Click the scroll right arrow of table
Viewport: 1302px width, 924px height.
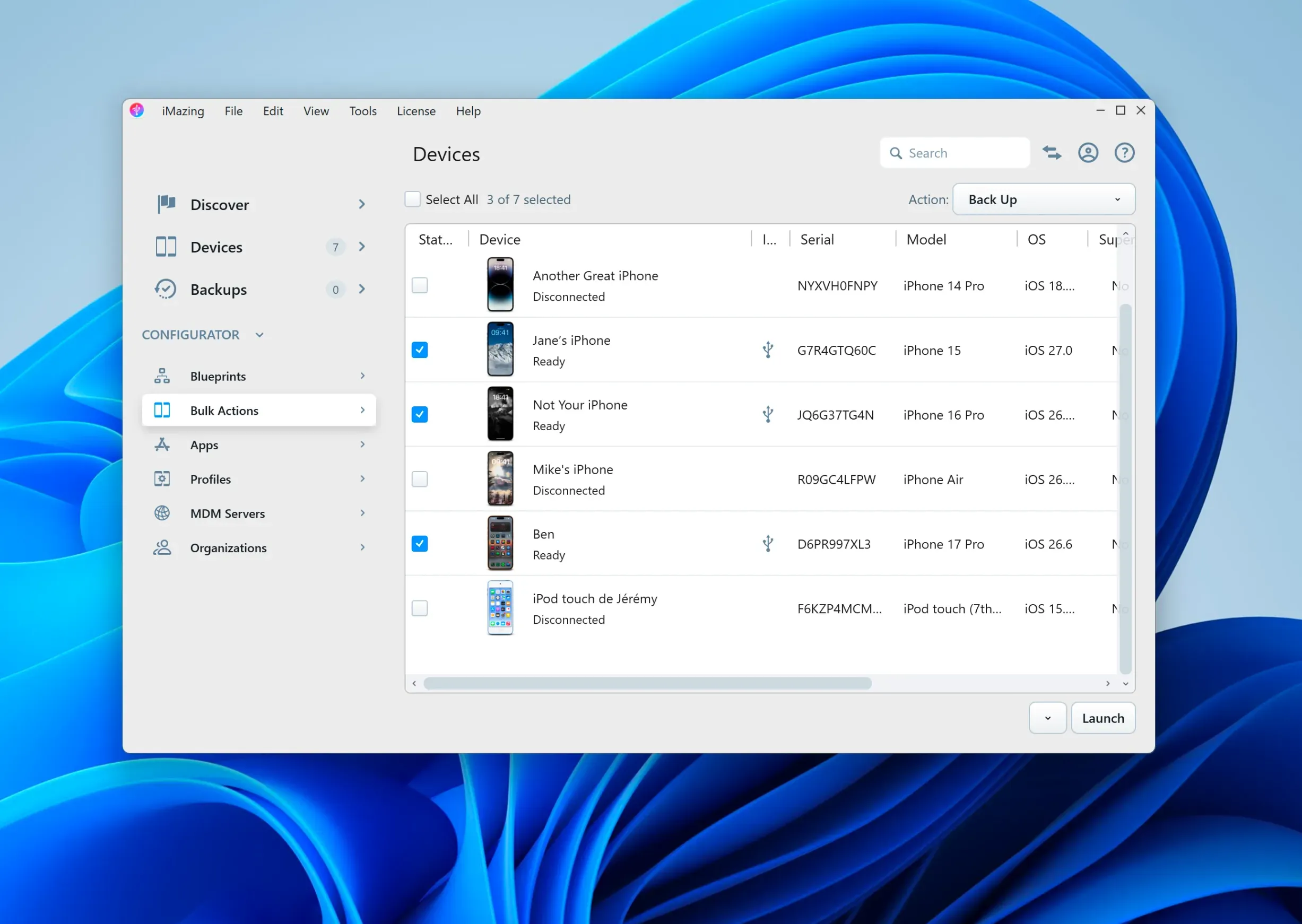(x=1107, y=683)
